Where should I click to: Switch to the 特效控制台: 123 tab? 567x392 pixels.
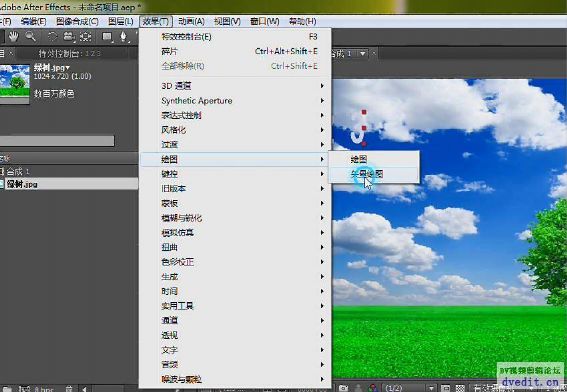69,54
